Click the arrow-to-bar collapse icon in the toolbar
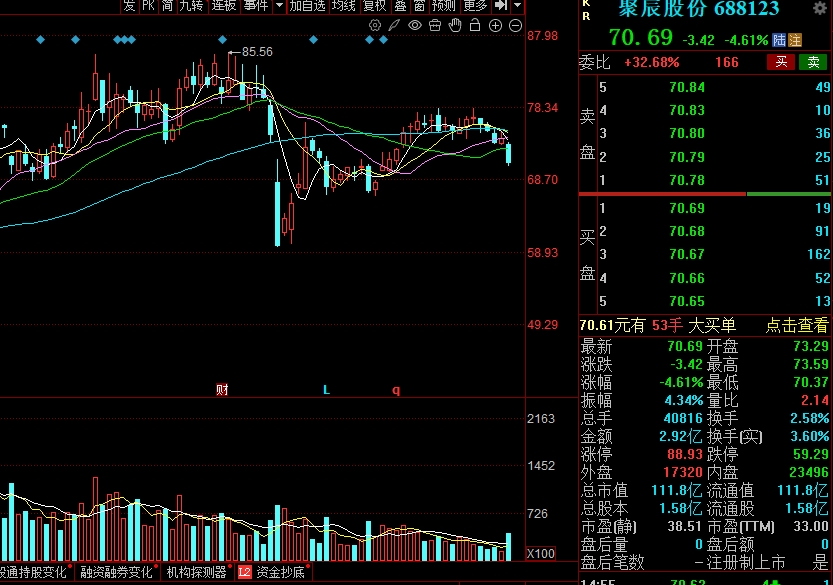 (500, 6)
